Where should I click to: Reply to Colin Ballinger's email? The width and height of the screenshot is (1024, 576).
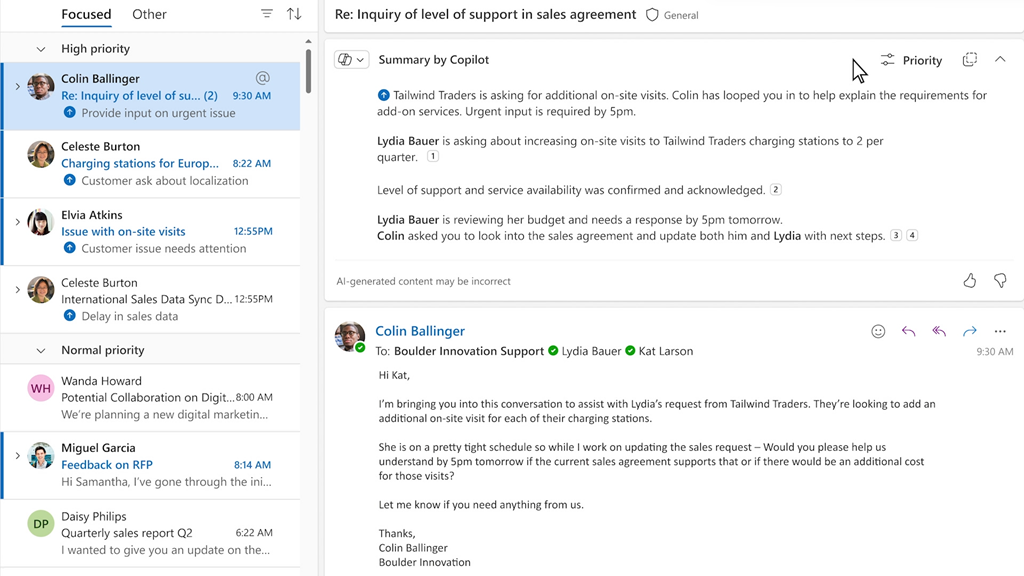[x=908, y=331]
